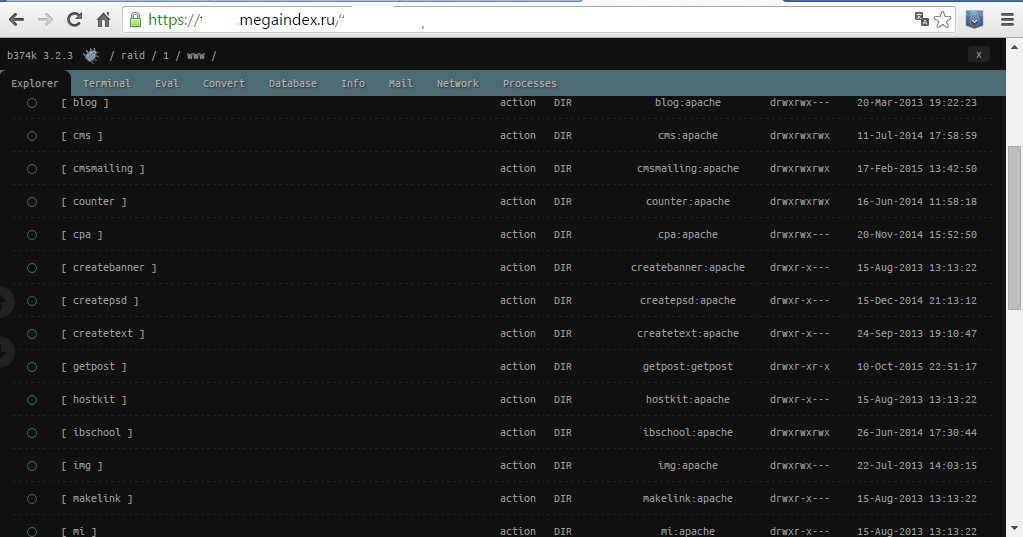Open the makelink directory
1023x537 pixels.
point(97,499)
